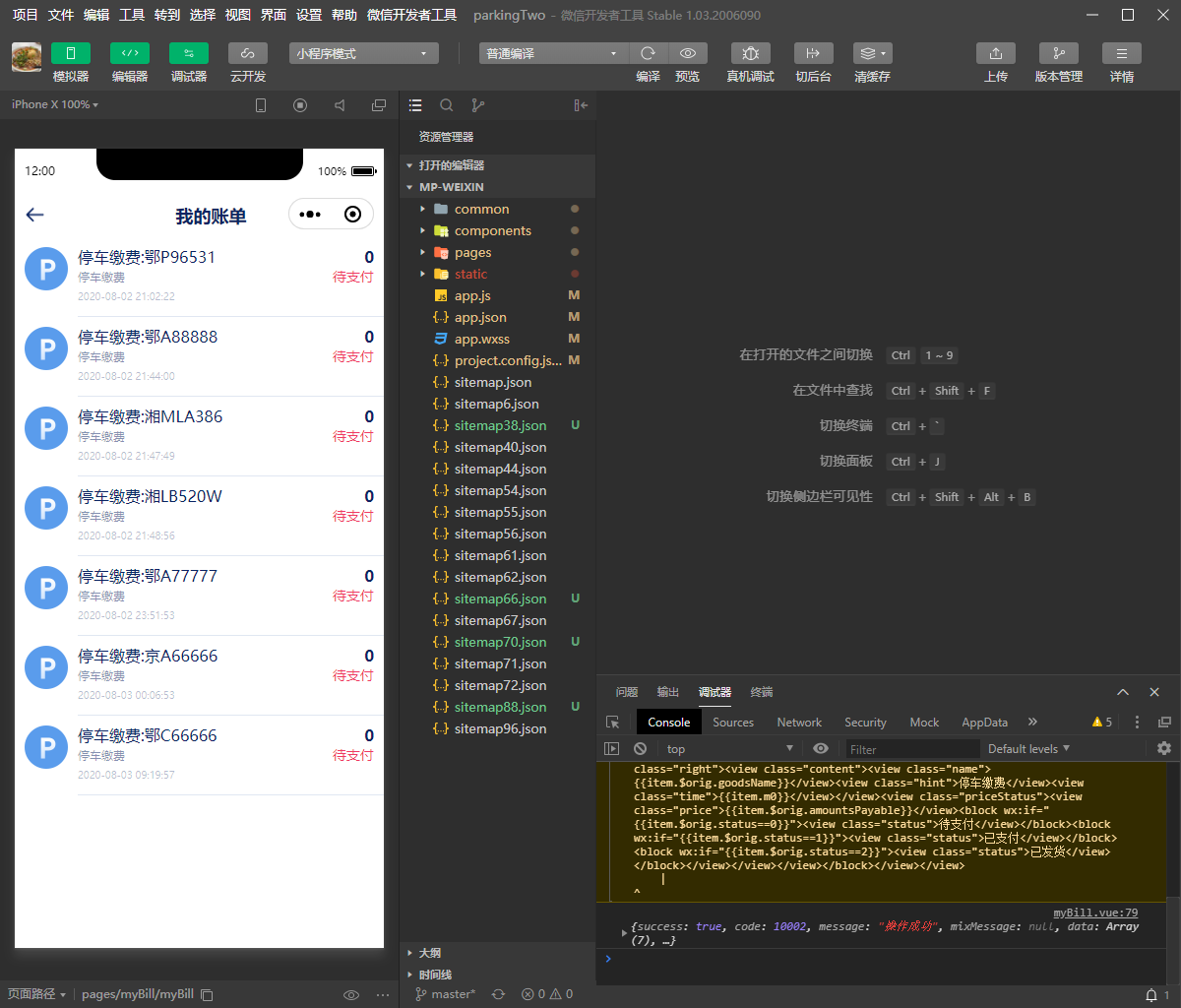This screenshot has height=1008, width=1181.
Task: Show more devtools tabs chevron
Action: pos(1032,722)
